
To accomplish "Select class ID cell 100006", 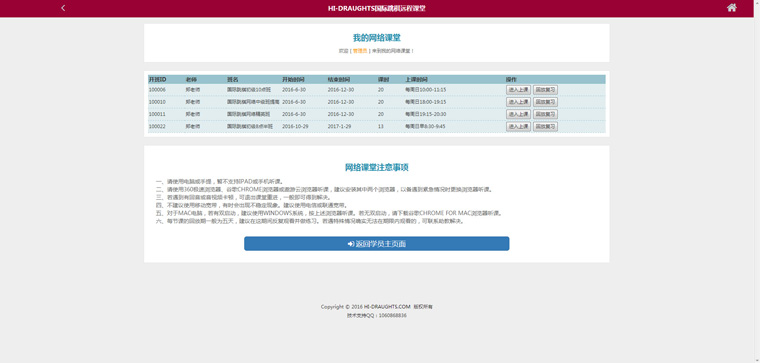I will pos(157,90).
